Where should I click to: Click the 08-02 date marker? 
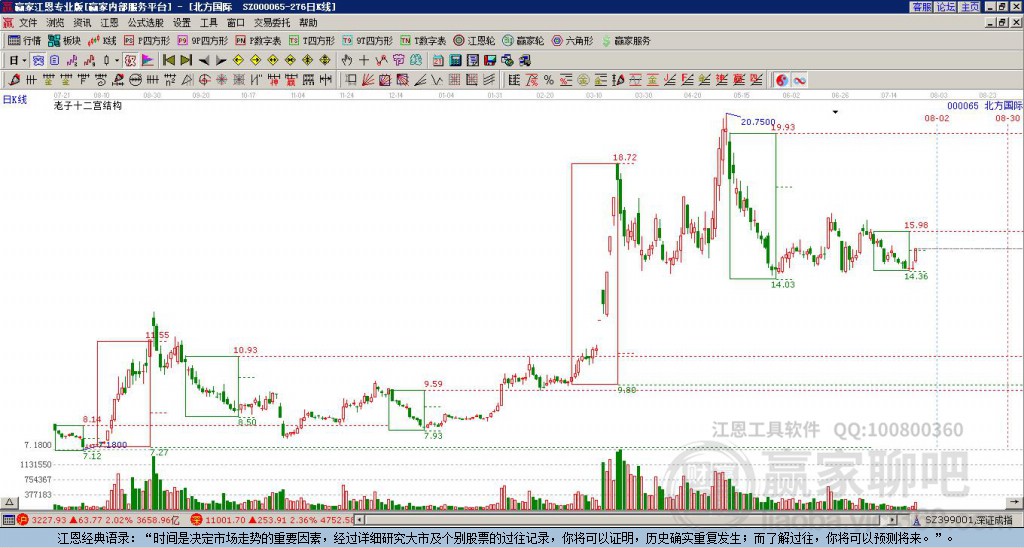936,118
